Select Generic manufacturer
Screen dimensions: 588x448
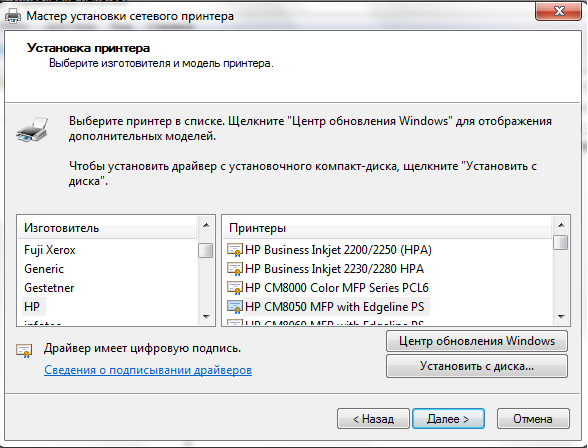[x=44, y=269]
